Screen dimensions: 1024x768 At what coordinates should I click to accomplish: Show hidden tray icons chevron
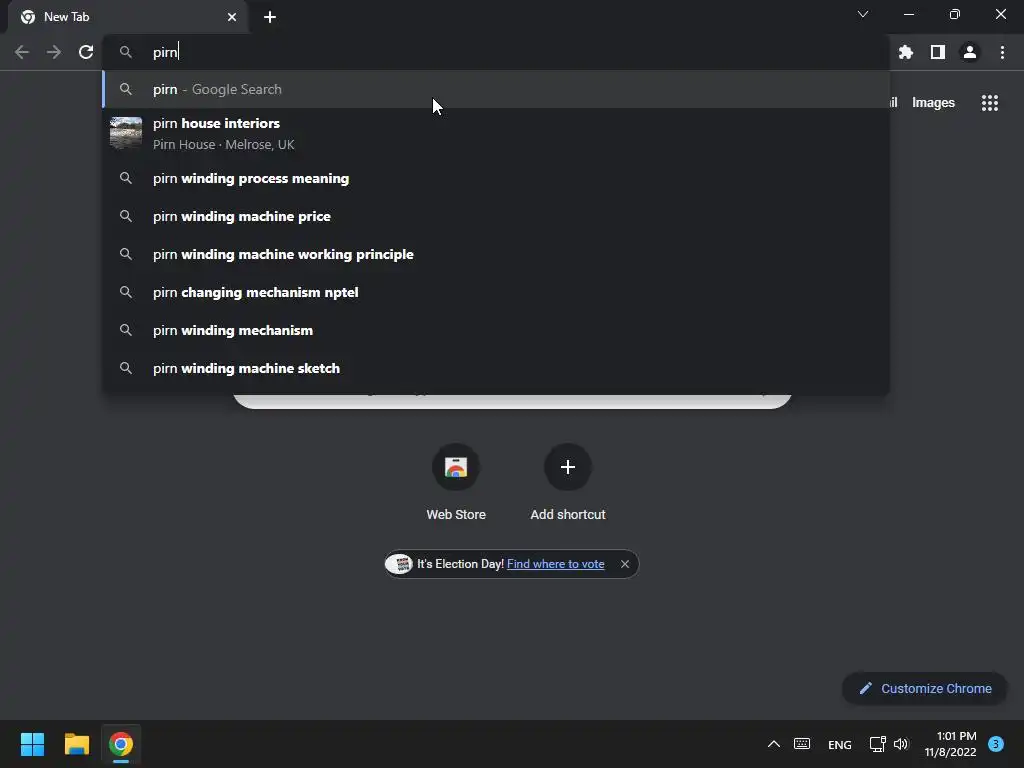tap(774, 744)
